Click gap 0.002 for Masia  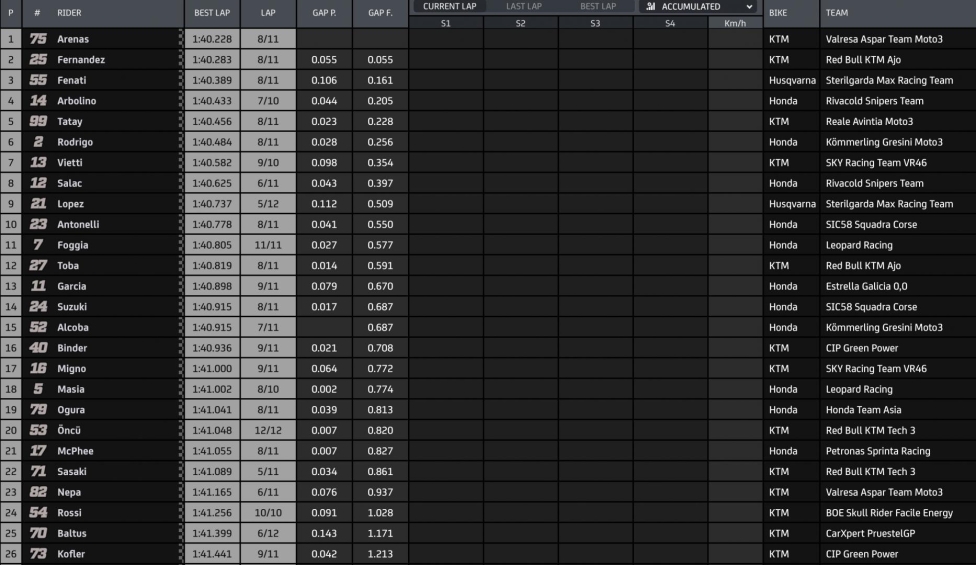coord(324,389)
